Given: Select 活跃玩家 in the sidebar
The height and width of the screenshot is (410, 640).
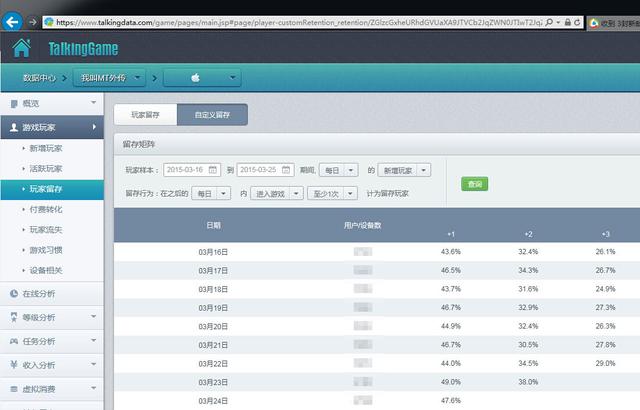Looking at the screenshot, I should [x=46, y=168].
